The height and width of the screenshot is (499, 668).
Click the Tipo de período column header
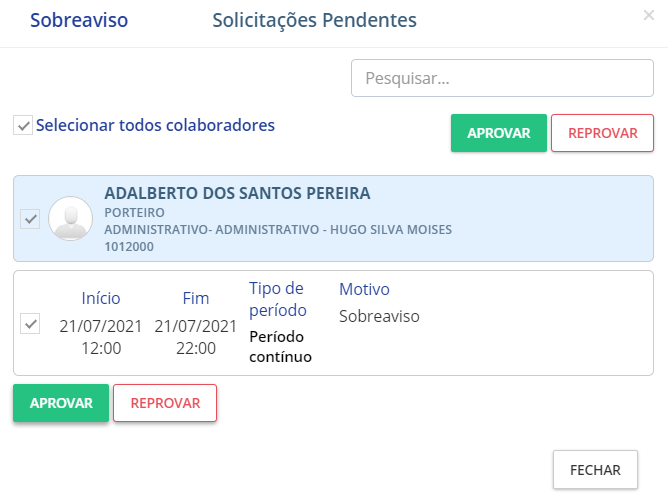(x=278, y=299)
